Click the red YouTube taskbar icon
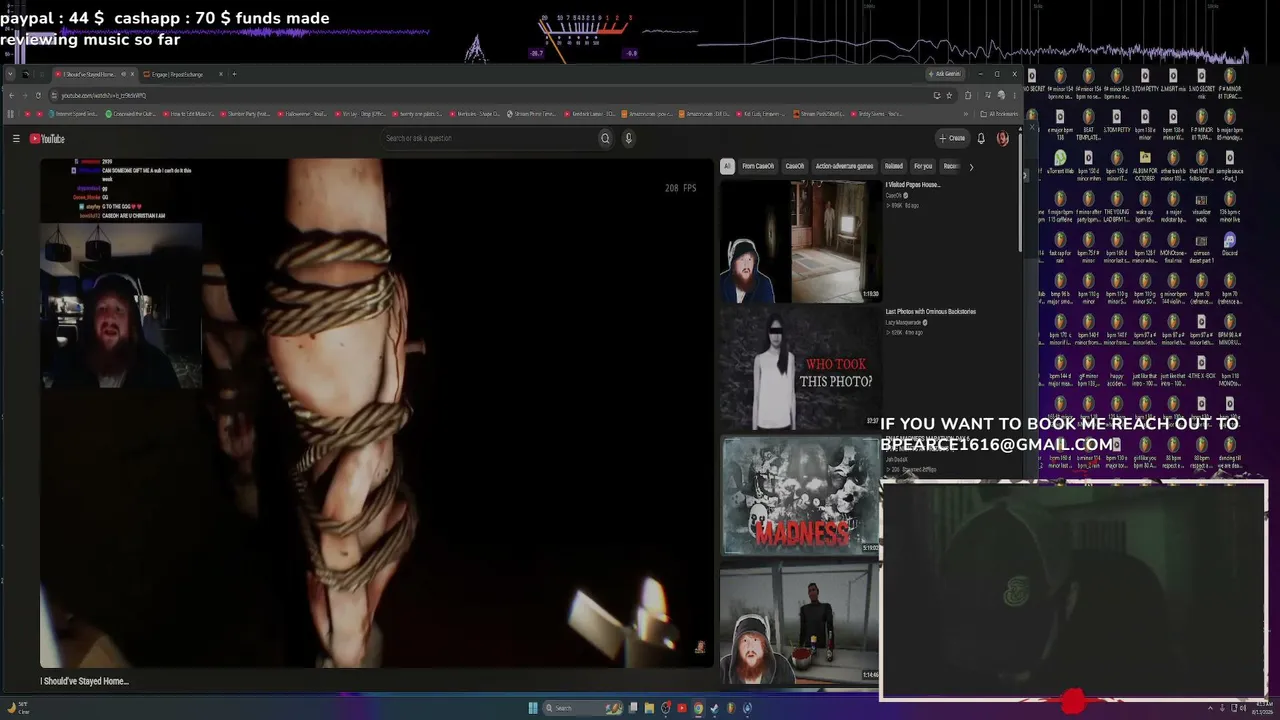Screen dimensions: 1280x720 click(x=682, y=708)
